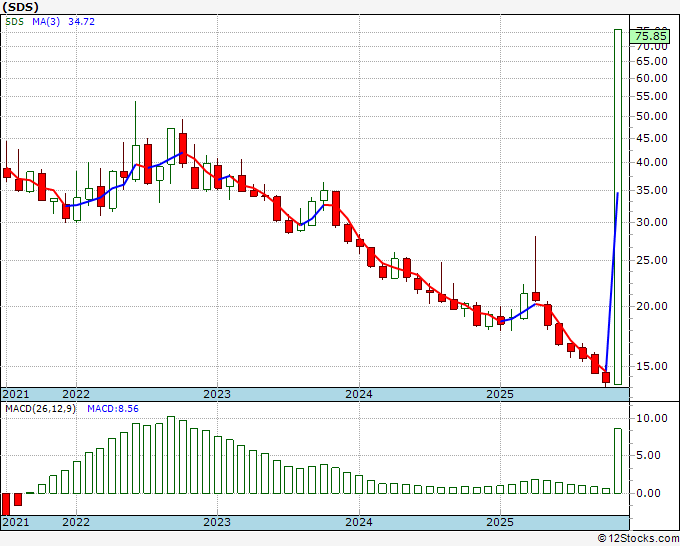680x546 pixels.
Task: Click the green 75.85 current price tag
Action: pos(656,35)
